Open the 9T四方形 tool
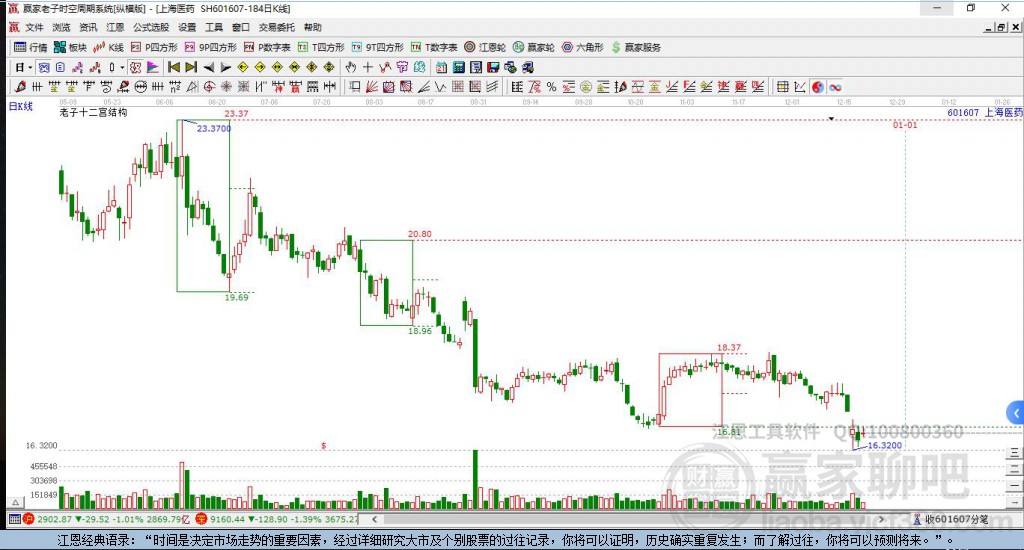The width and height of the screenshot is (1024, 550). (x=377, y=48)
